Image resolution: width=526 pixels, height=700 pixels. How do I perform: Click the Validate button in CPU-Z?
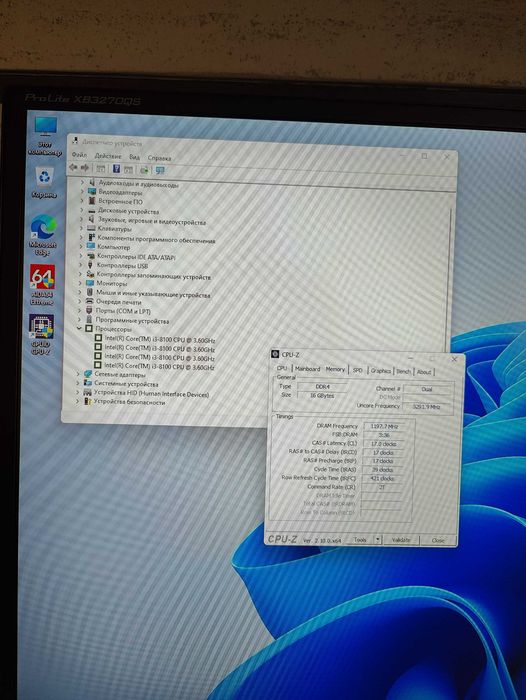[401, 540]
